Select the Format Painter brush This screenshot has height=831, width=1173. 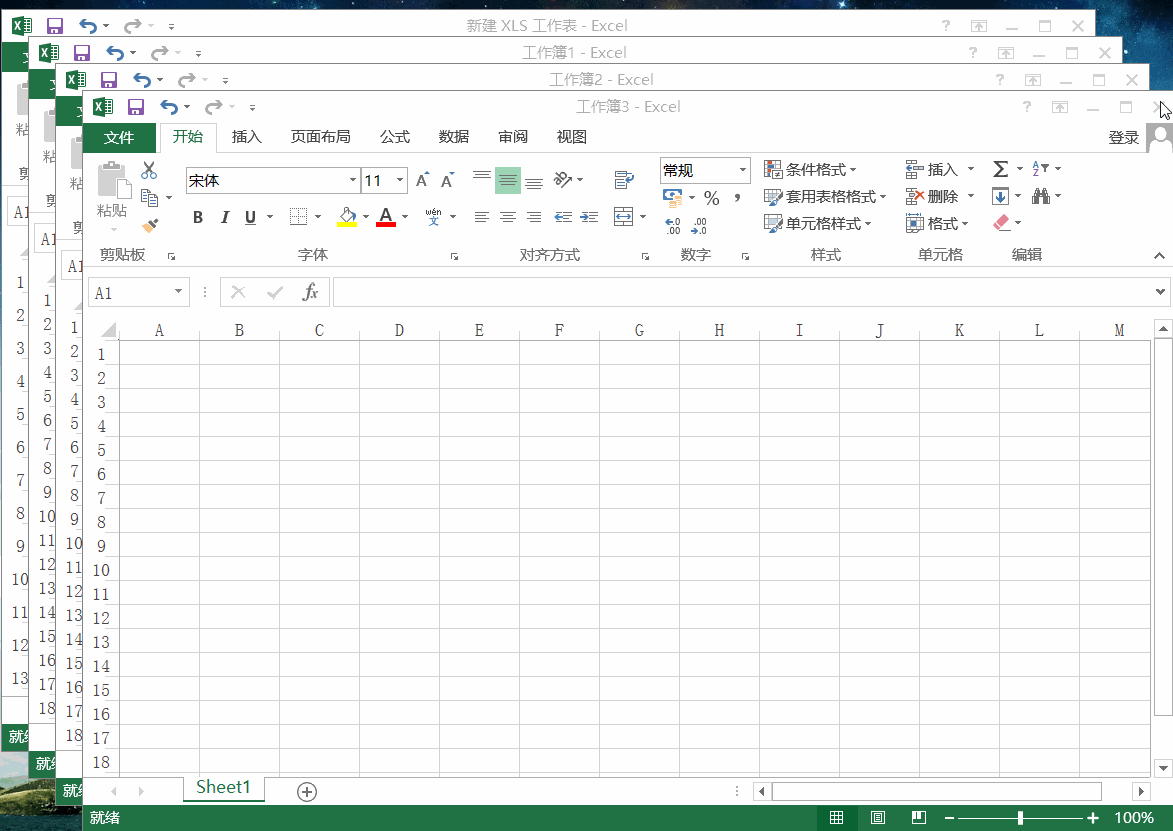coord(150,224)
